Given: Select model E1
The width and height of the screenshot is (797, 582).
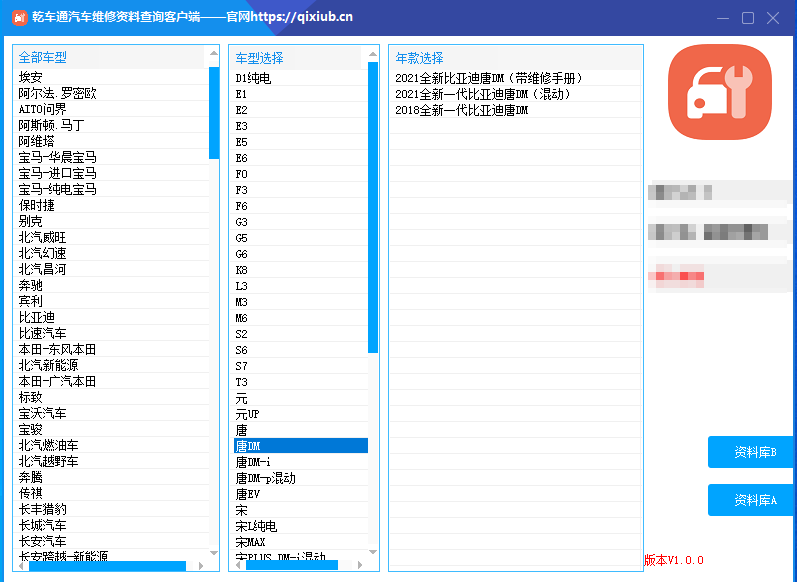Looking at the screenshot, I should click(x=300, y=94).
